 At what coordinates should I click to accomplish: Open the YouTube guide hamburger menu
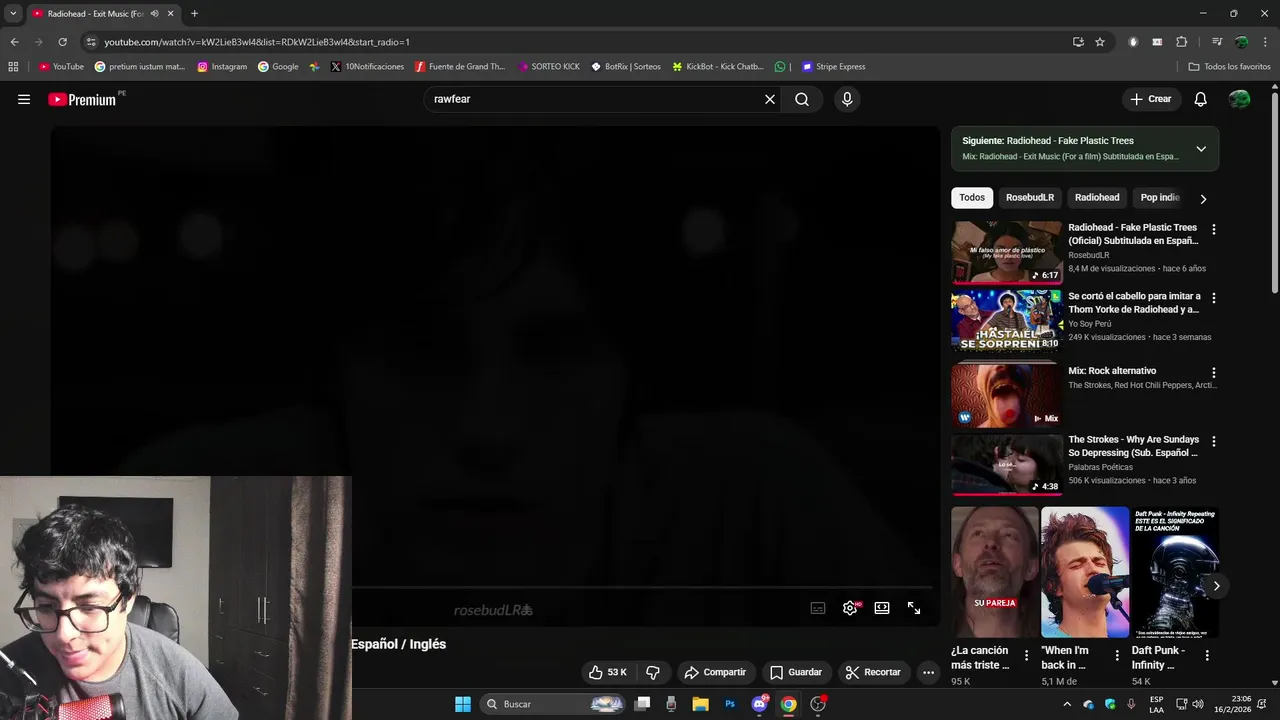point(24,99)
